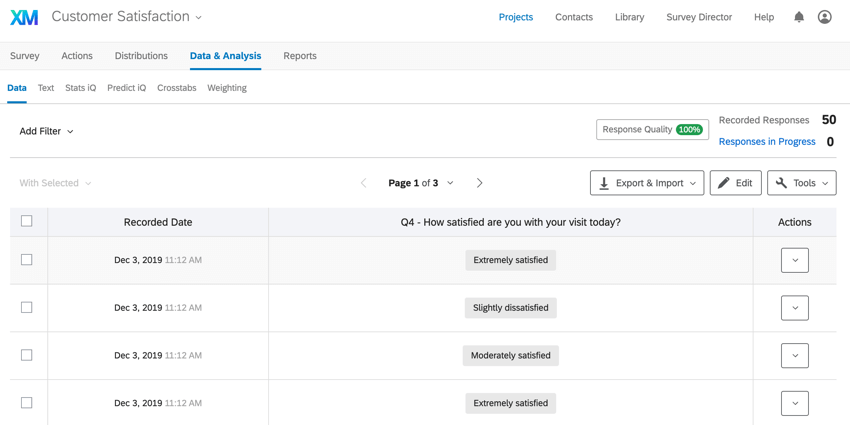
Task: Click Export & Import download button
Action: point(647,183)
